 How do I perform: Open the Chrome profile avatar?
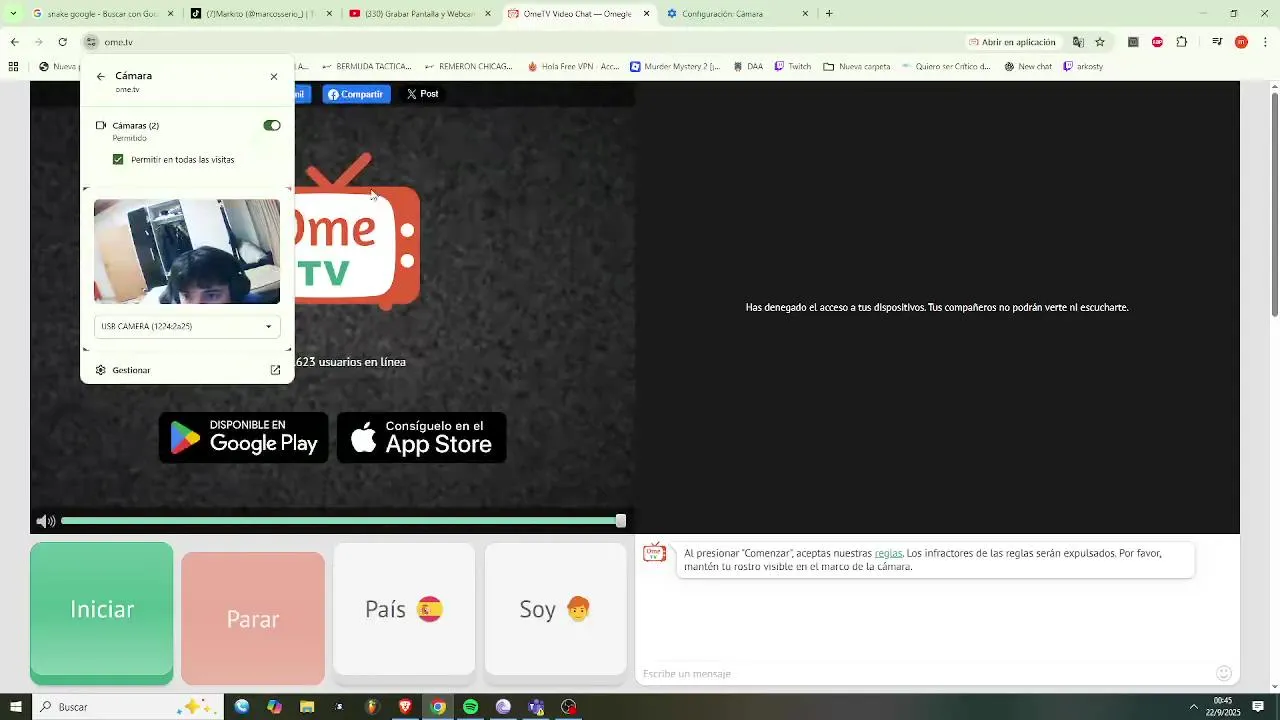click(x=1241, y=42)
